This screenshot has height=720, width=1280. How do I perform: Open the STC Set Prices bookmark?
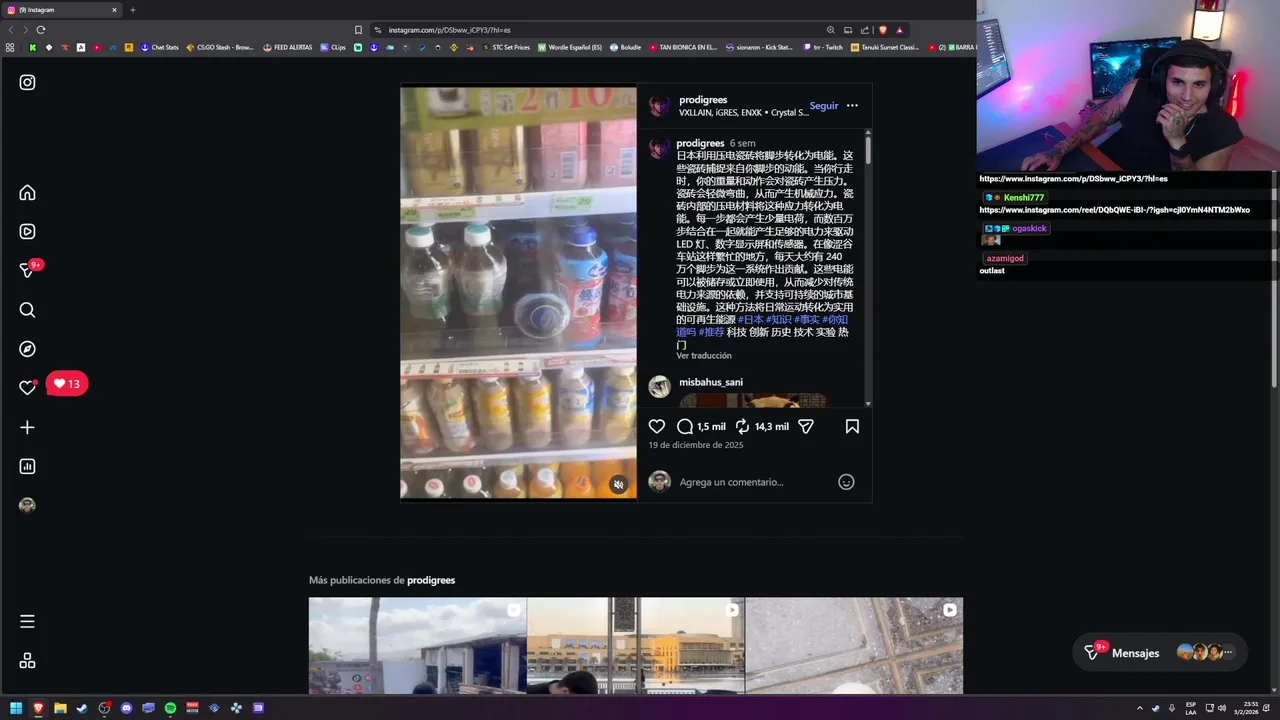[506, 47]
